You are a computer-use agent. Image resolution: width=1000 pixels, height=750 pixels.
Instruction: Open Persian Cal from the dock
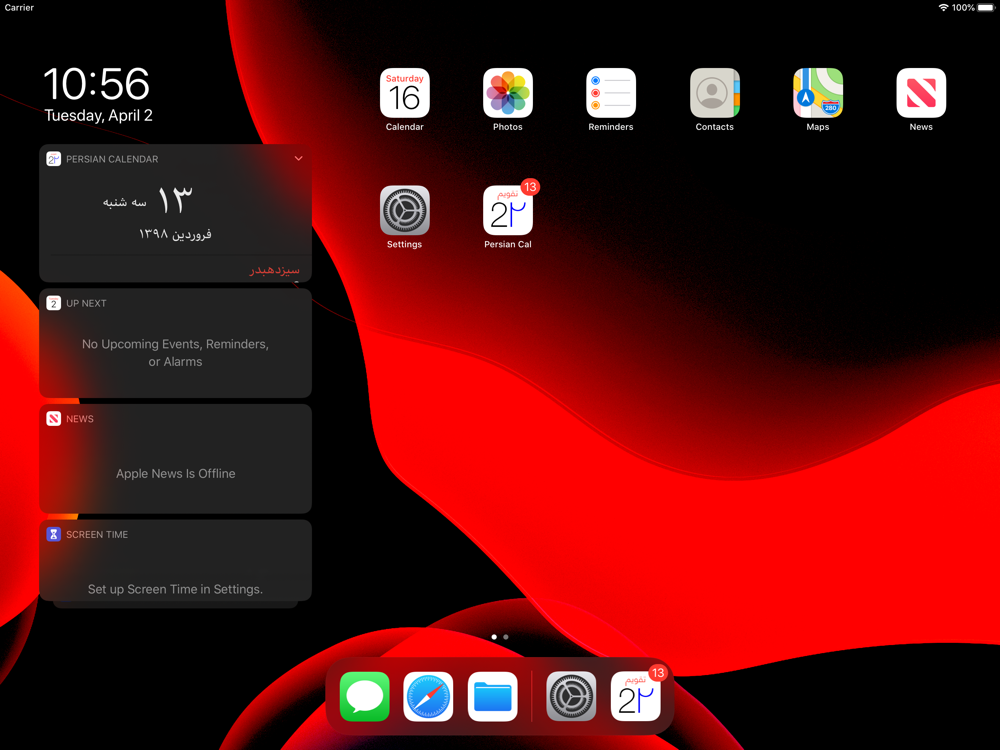click(x=635, y=696)
